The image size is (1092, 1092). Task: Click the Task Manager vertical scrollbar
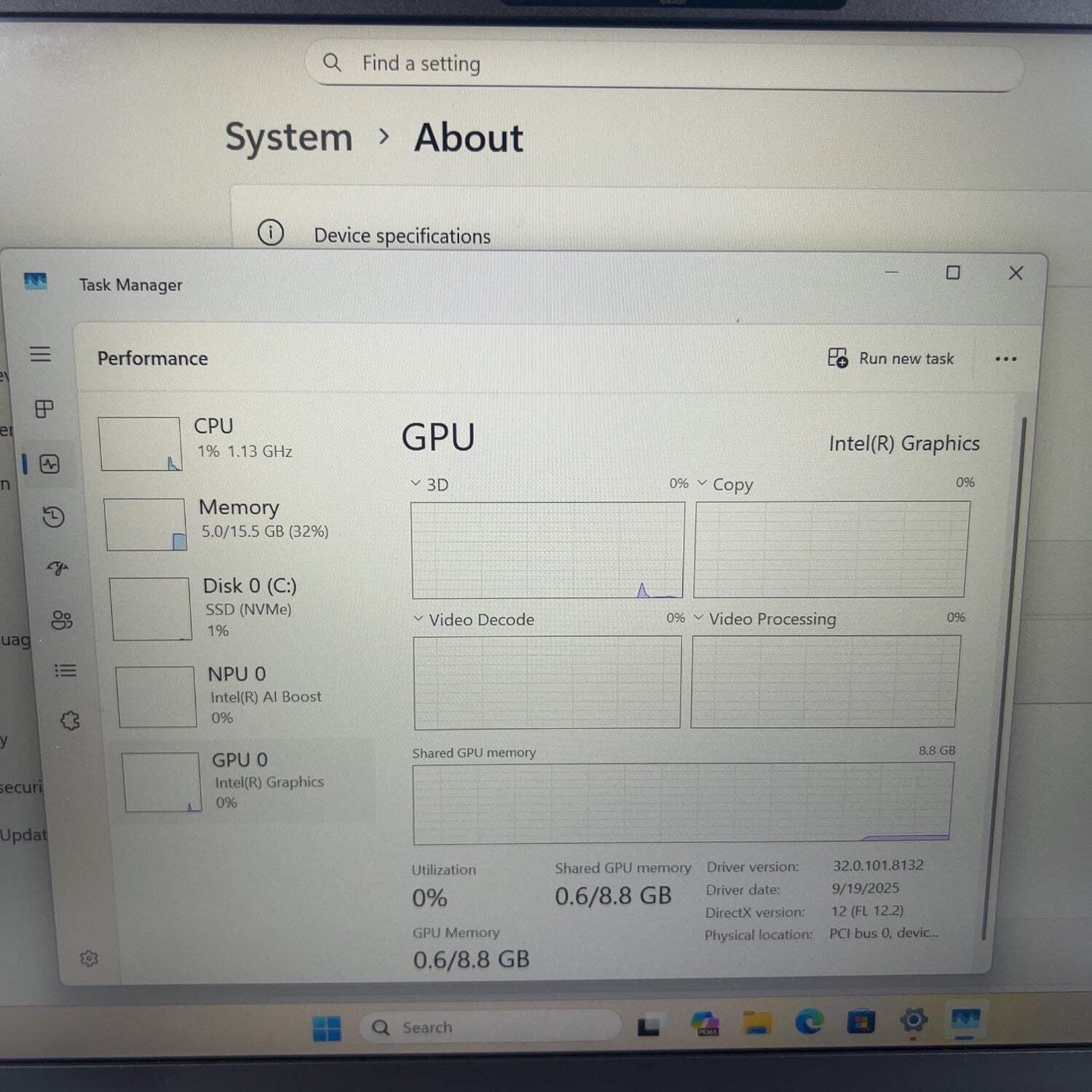(1004, 677)
